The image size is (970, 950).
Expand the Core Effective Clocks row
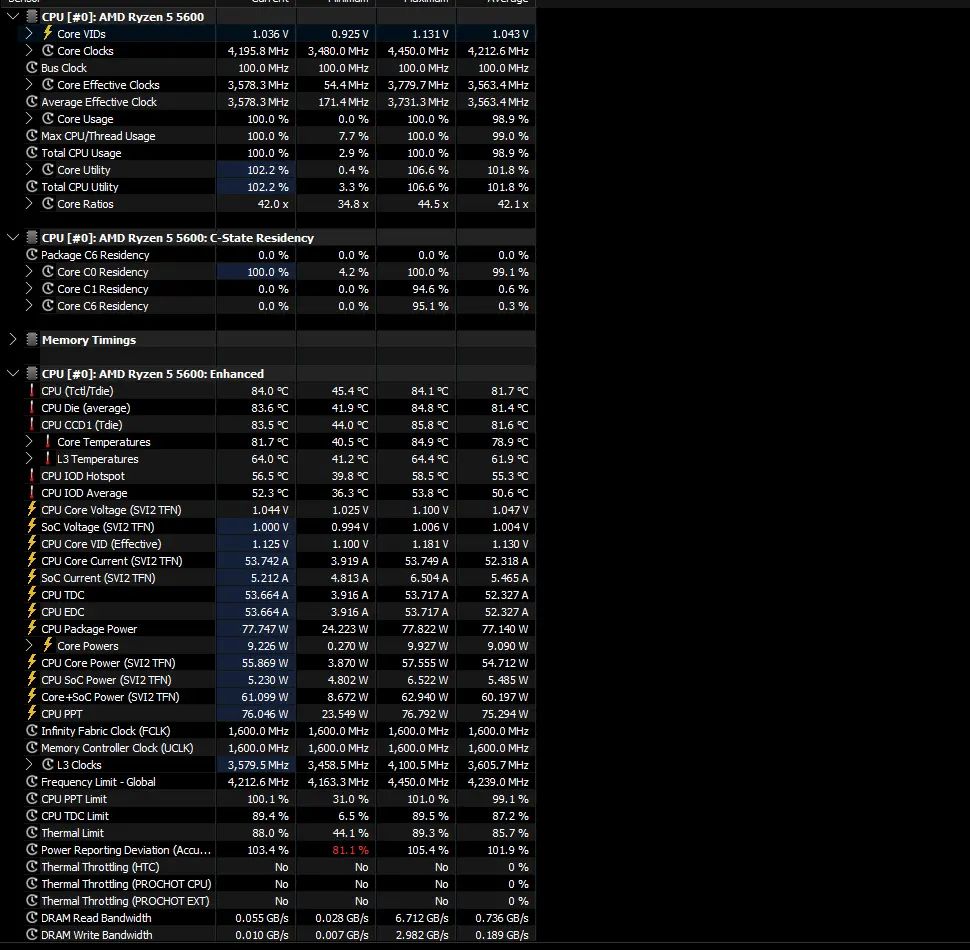tap(28, 85)
